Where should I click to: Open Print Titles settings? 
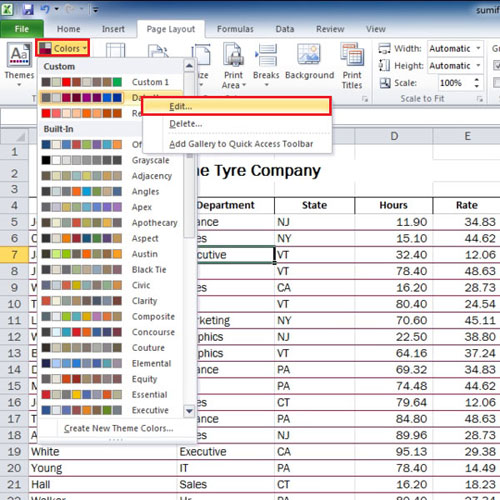tap(352, 65)
